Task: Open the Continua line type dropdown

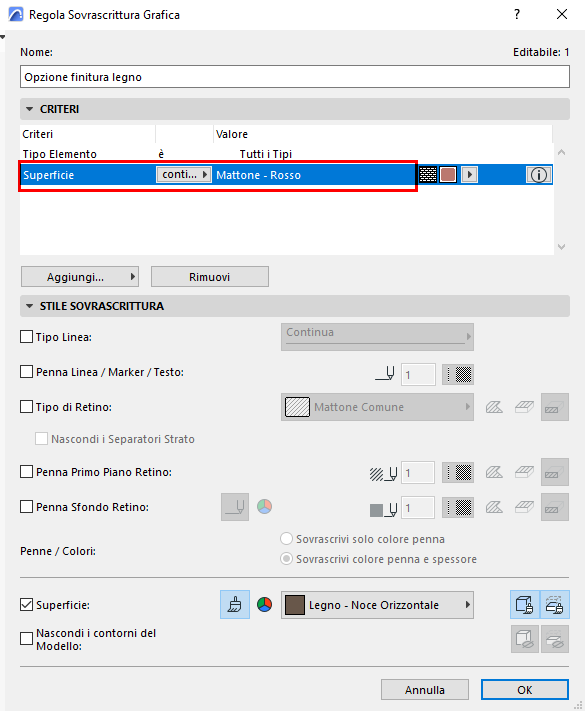Action: [377, 337]
